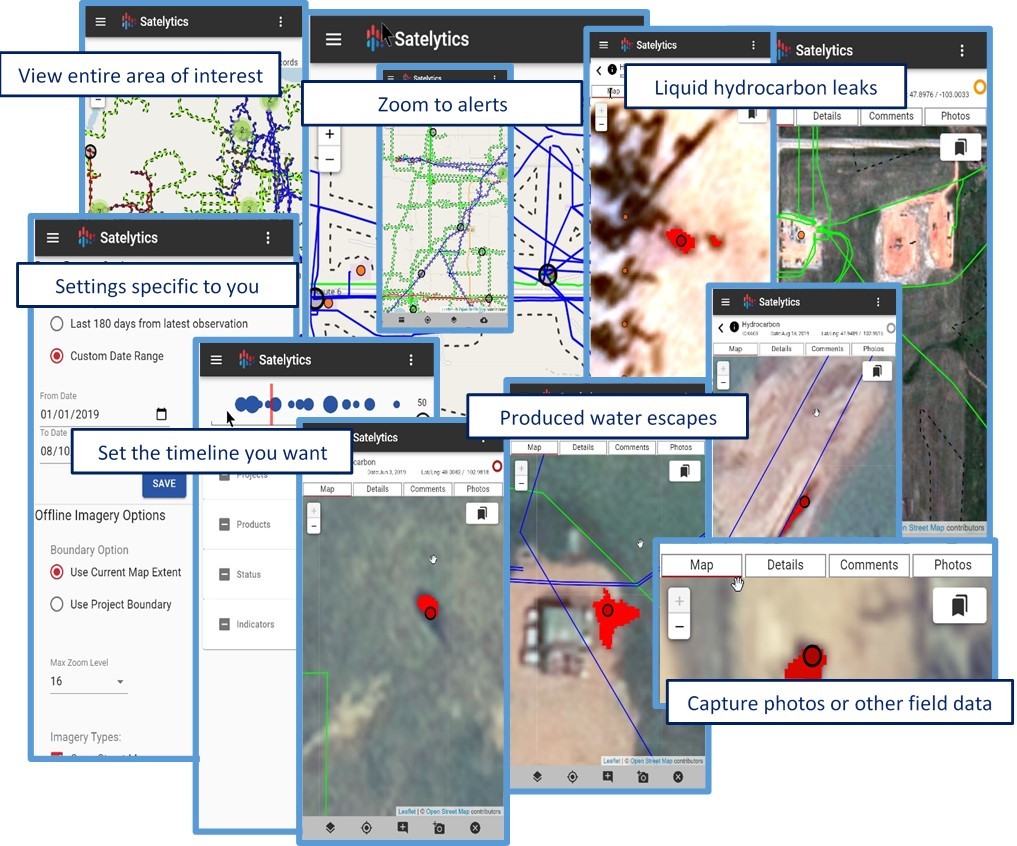Image resolution: width=1017 pixels, height=846 pixels.
Task: Open hamburger menu in the settings window
Action: click(x=53, y=237)
